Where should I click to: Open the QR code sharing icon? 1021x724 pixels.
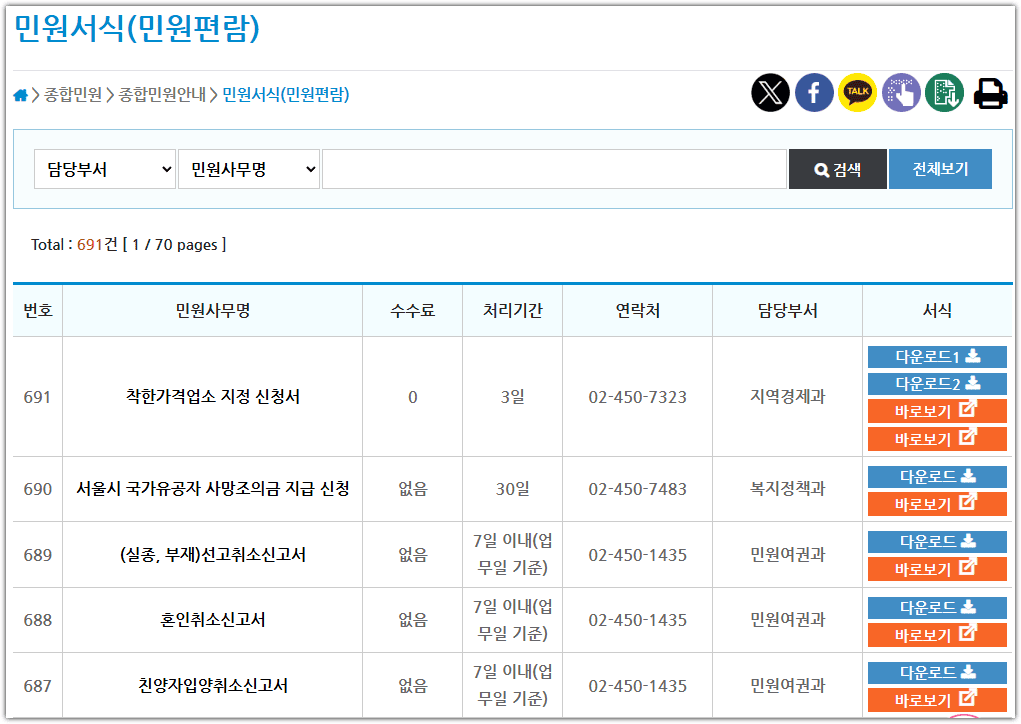(x=899, y=93)
